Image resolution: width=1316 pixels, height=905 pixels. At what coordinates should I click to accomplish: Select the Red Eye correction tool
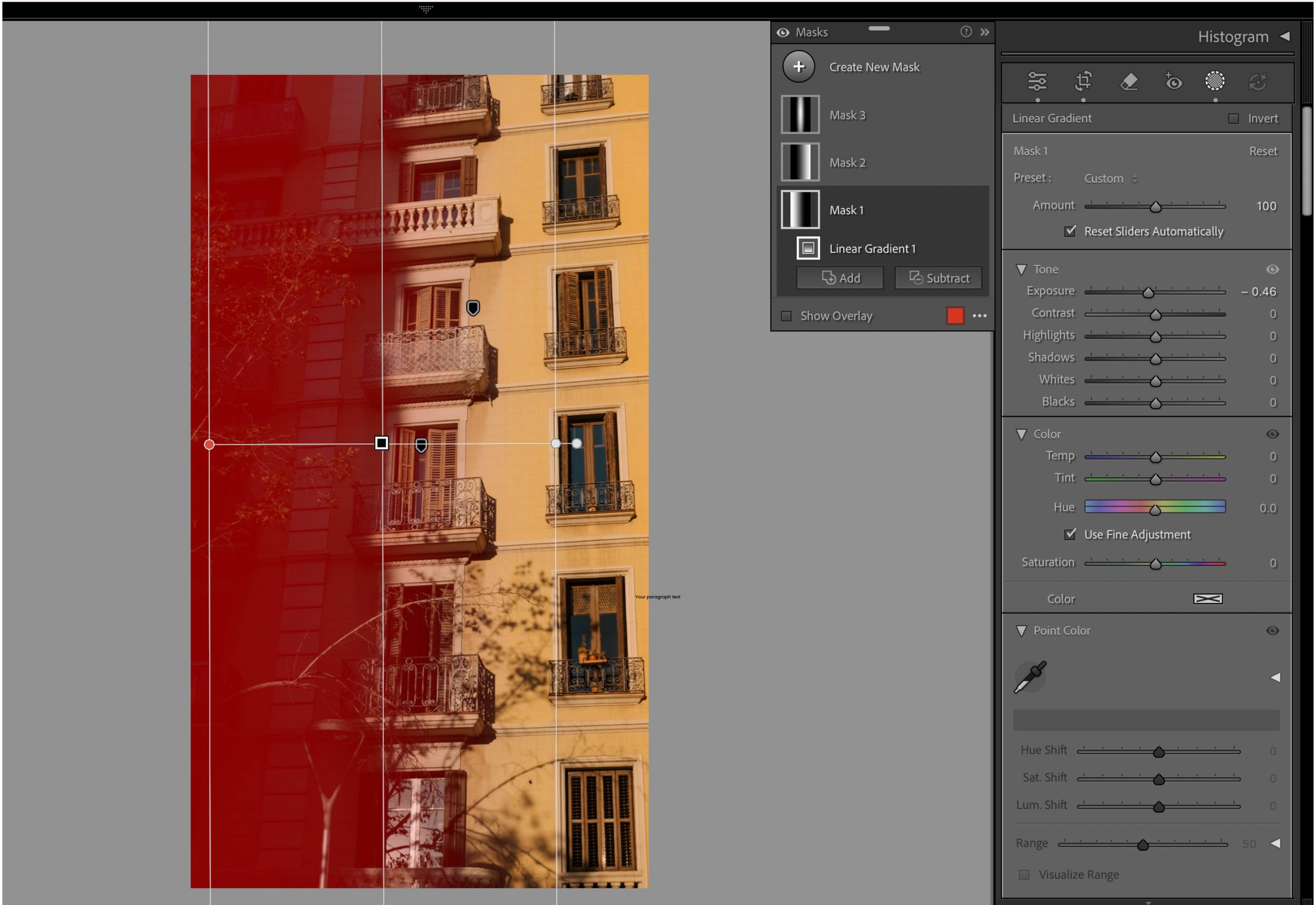[x=1173, y=82]
